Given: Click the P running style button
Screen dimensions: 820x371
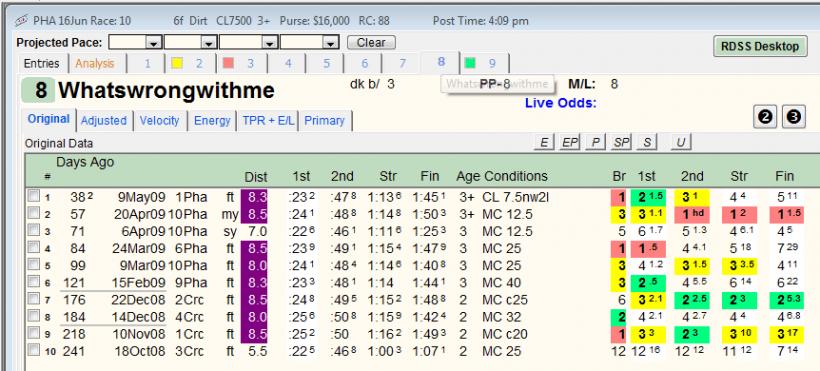Looking at the screenshot, I should [595, 142].
